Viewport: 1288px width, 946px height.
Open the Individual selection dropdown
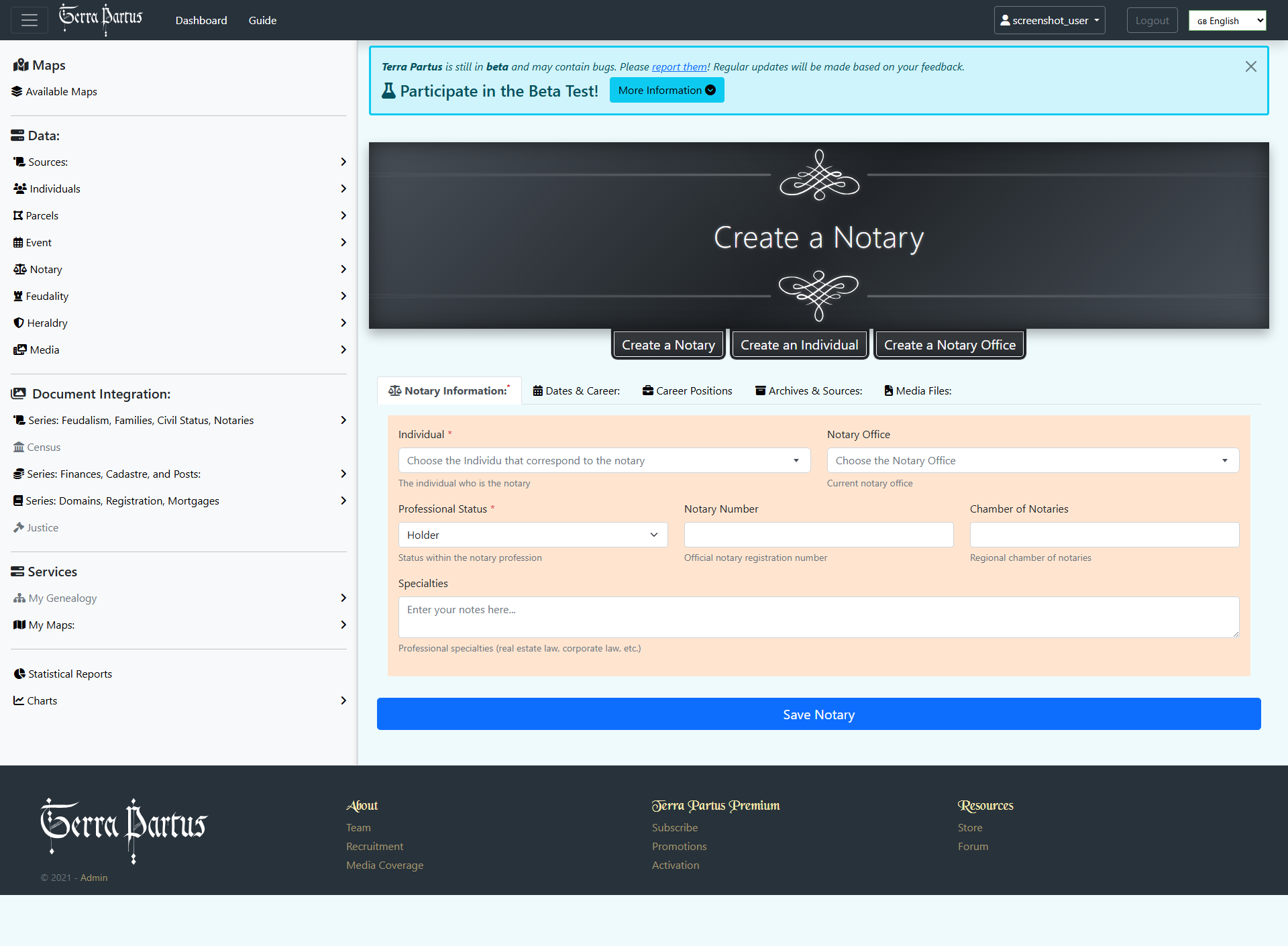pyautogui.click(x=604, y=460)
